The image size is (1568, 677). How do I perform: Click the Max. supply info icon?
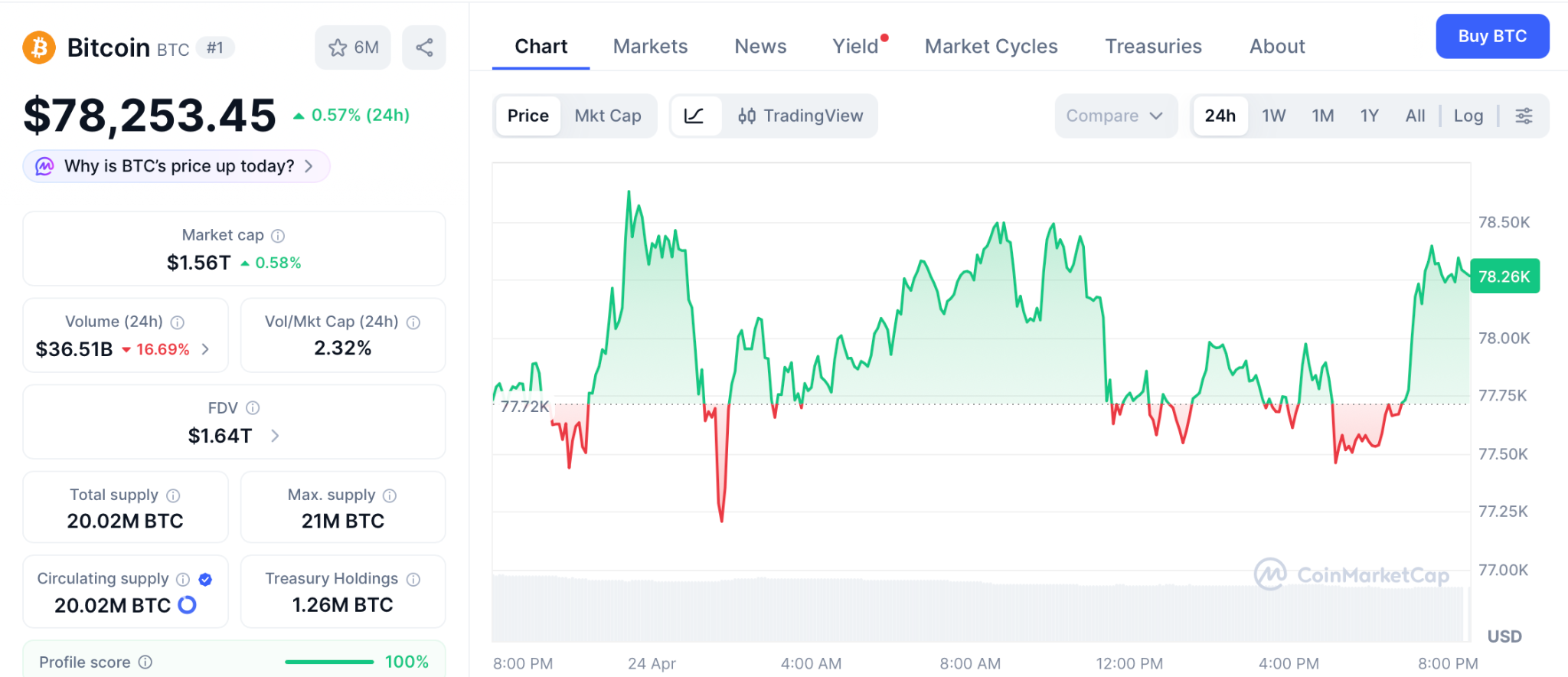tap(390, 495)
